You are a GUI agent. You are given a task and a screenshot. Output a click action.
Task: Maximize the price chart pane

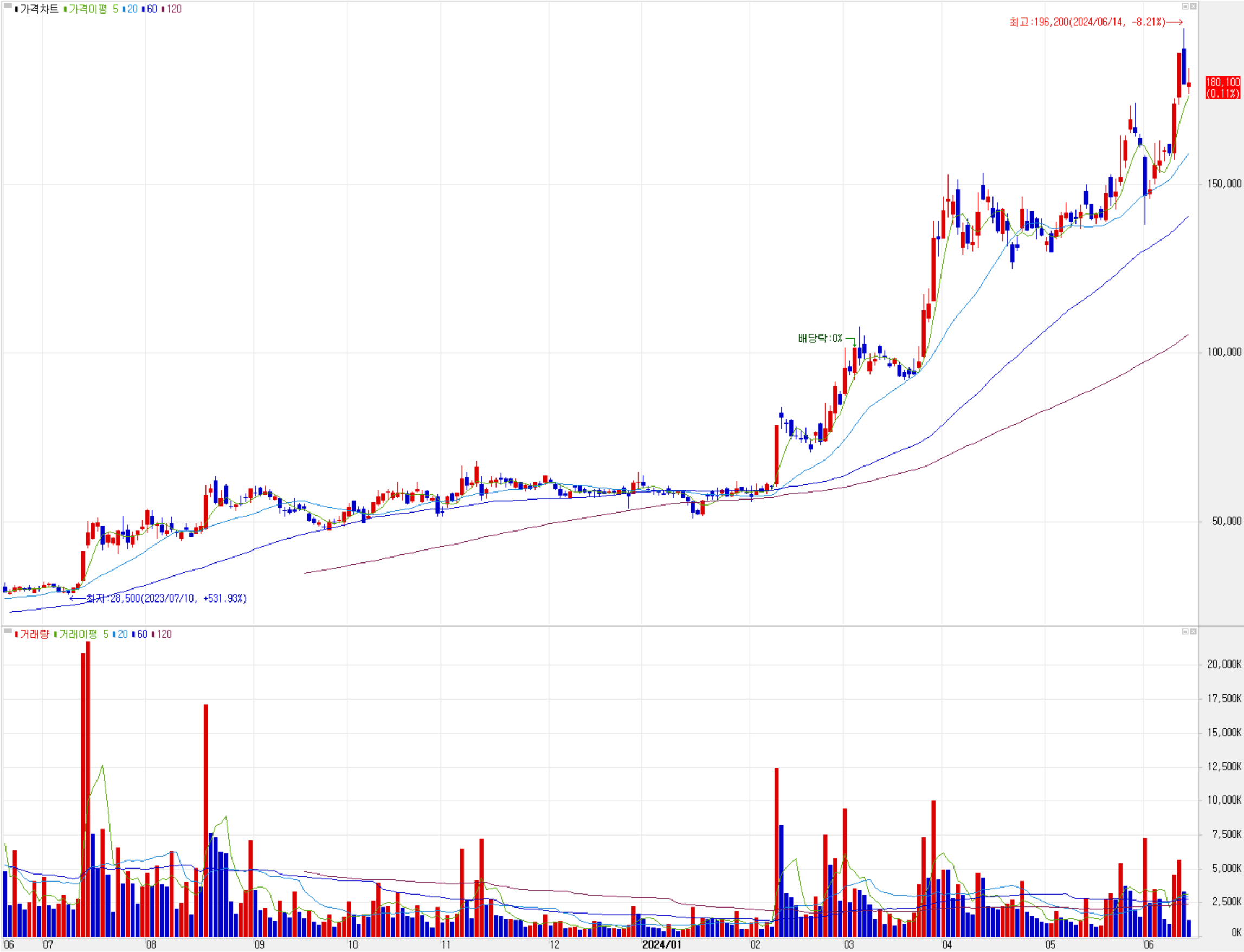click(1184, 7)
